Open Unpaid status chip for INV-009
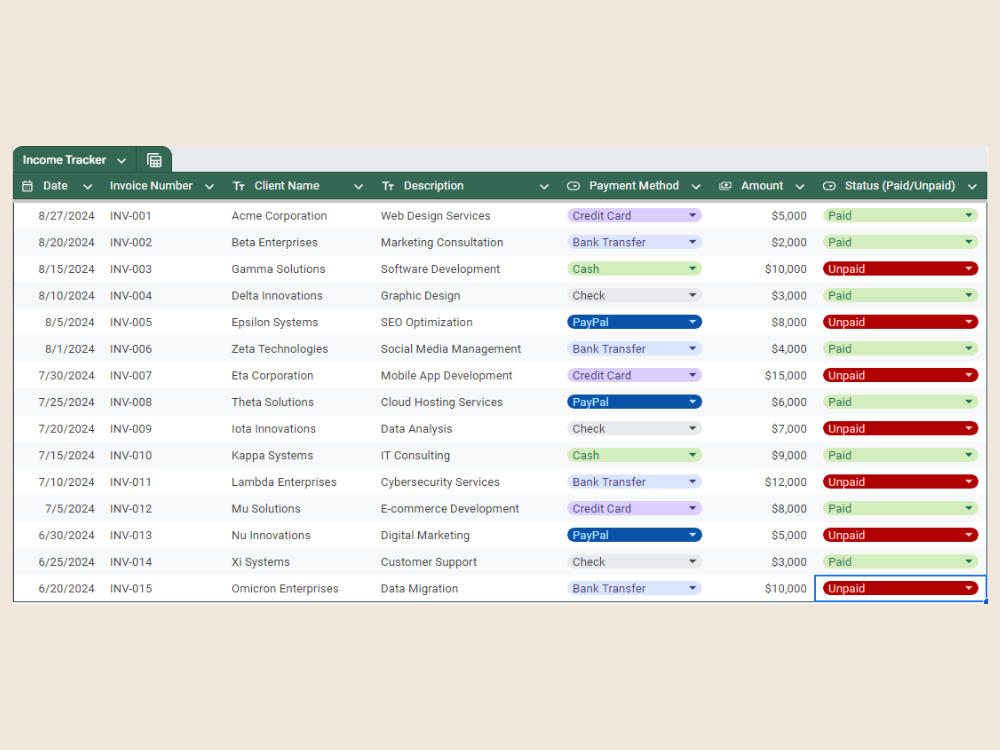The width and height of the screenshot is (1000, 750). click(901, 429)
